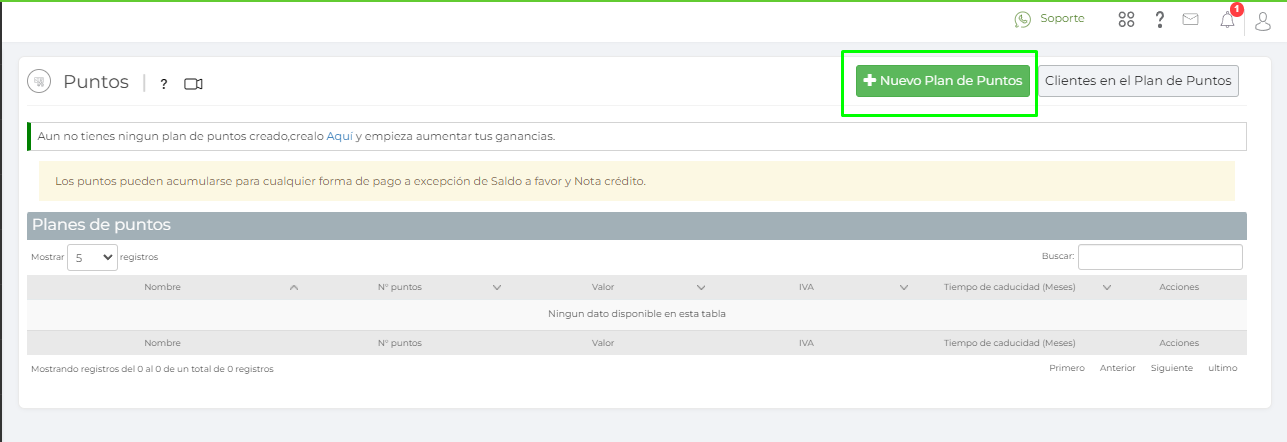Screen dimensions: 1287x442
Task: Sort by IVA column chevron
Action: coord(904,287)
